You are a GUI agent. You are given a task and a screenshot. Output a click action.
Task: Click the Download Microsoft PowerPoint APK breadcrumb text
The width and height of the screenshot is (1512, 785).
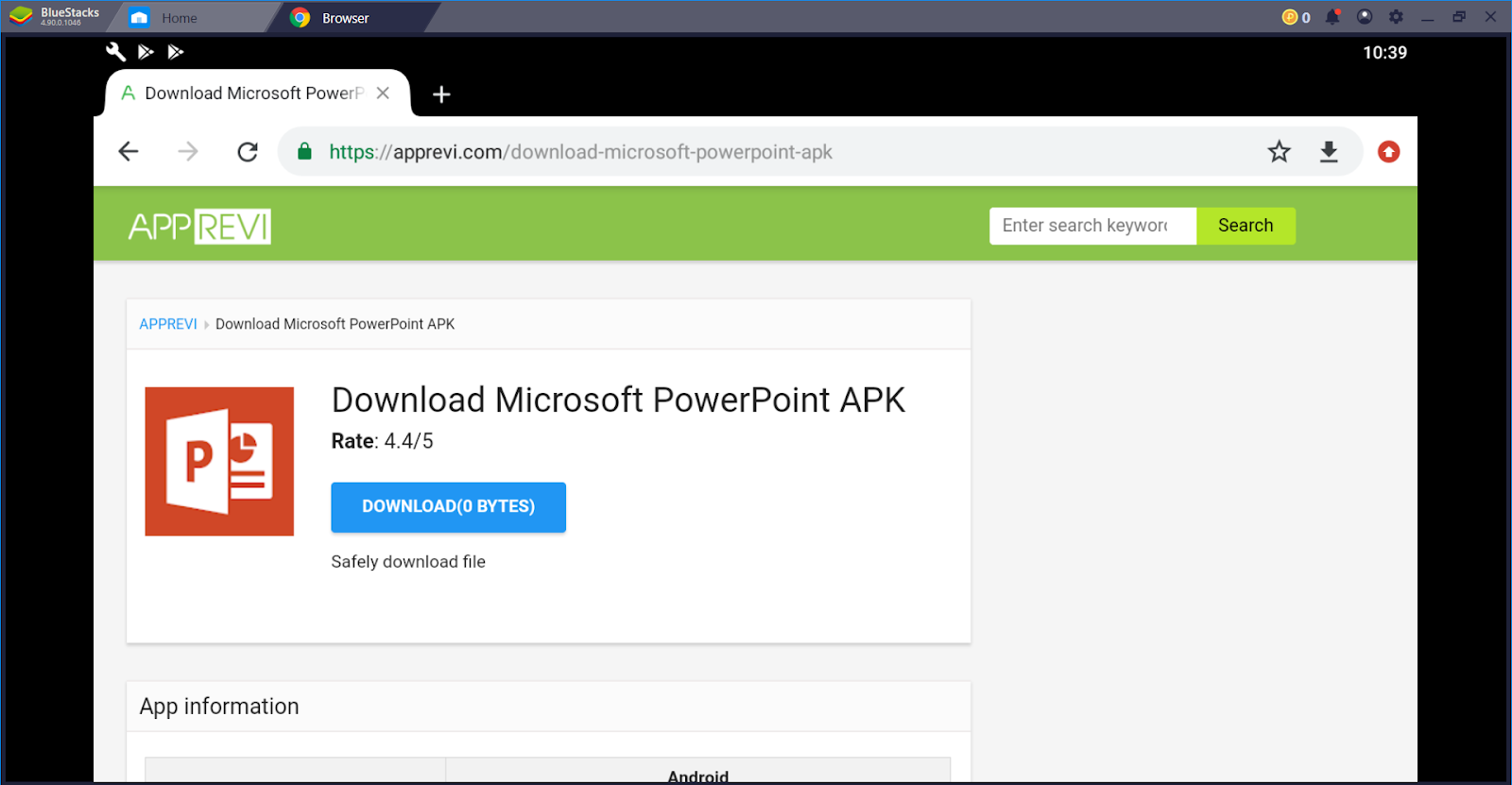(x=335, y=324)
